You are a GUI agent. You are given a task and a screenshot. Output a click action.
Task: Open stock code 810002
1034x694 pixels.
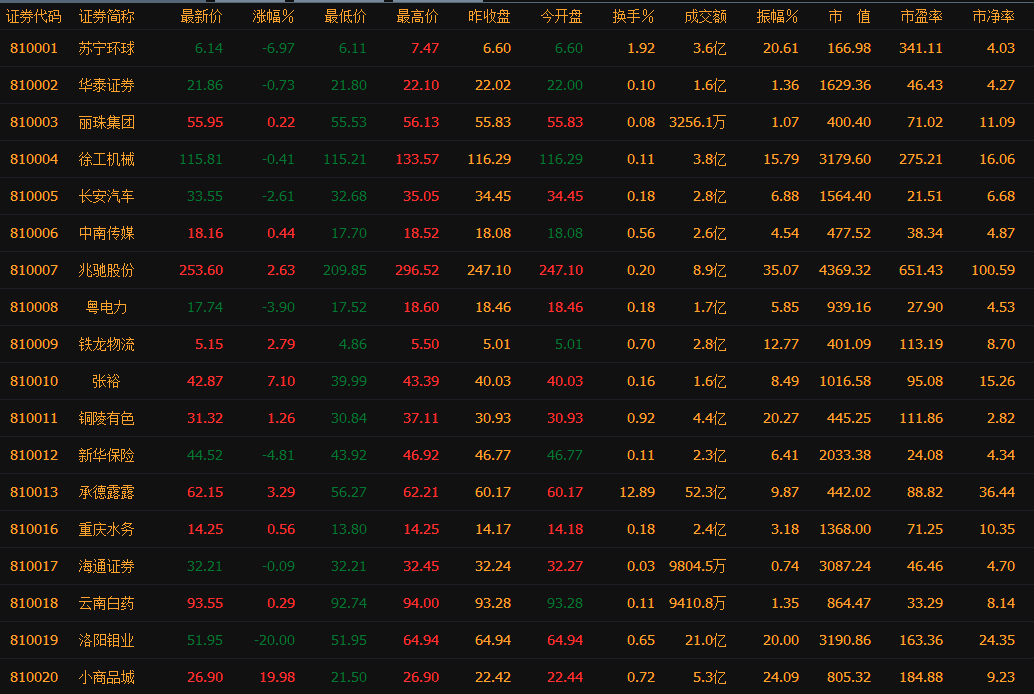tap(34, 85)
